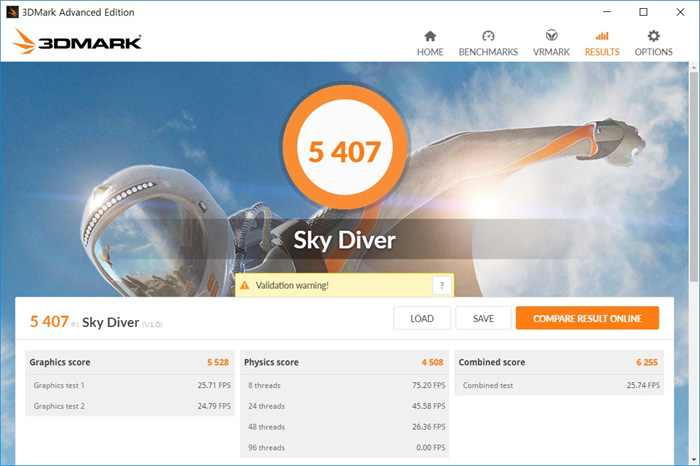The height and width of the screenshot is (466, 700).
Task: Select the OPTIONS menu label
Action: pos(653,52)
